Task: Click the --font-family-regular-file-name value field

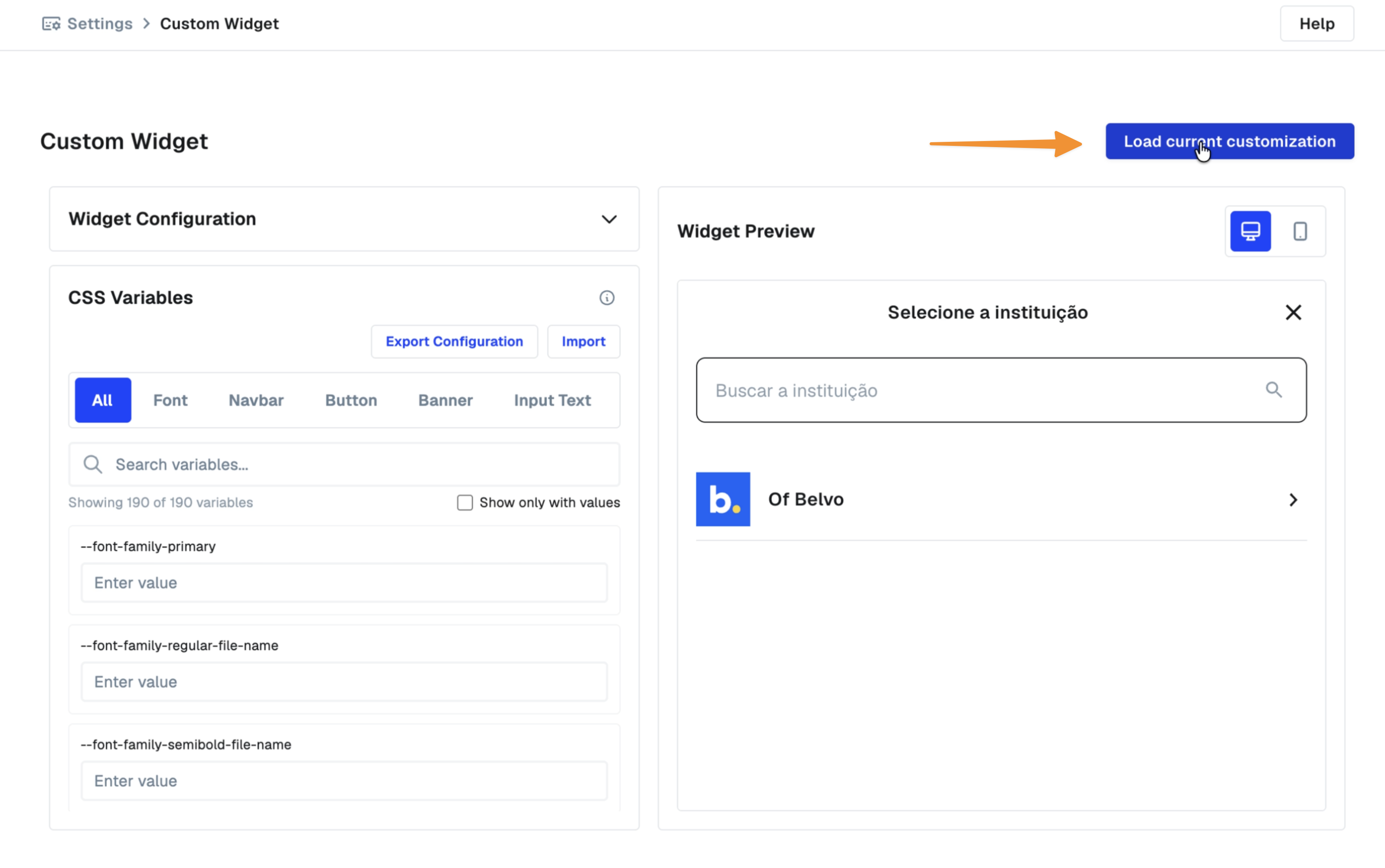Action: tap(344, 682)
